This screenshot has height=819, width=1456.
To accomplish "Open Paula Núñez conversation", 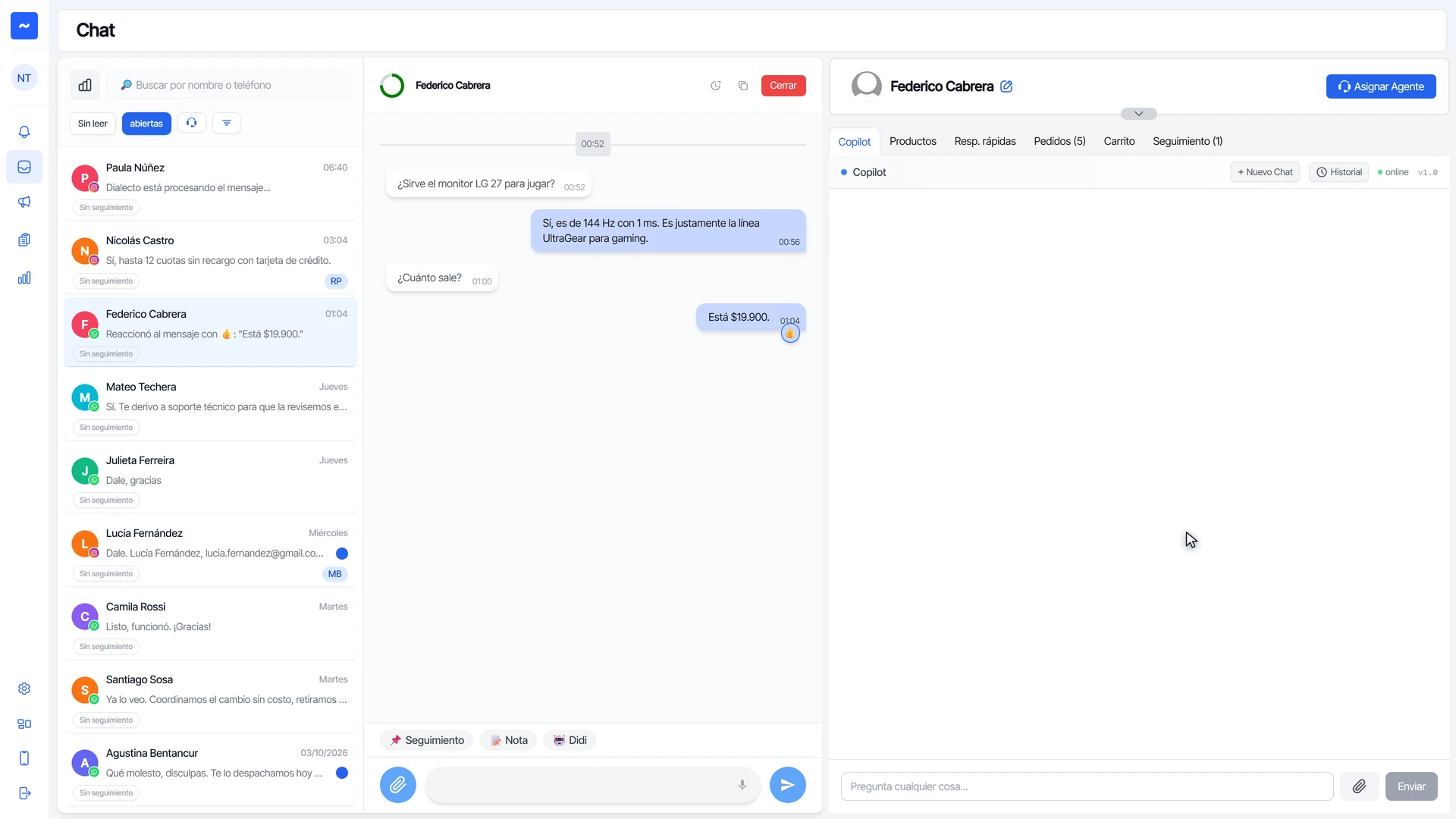I will tap(210, 186).
